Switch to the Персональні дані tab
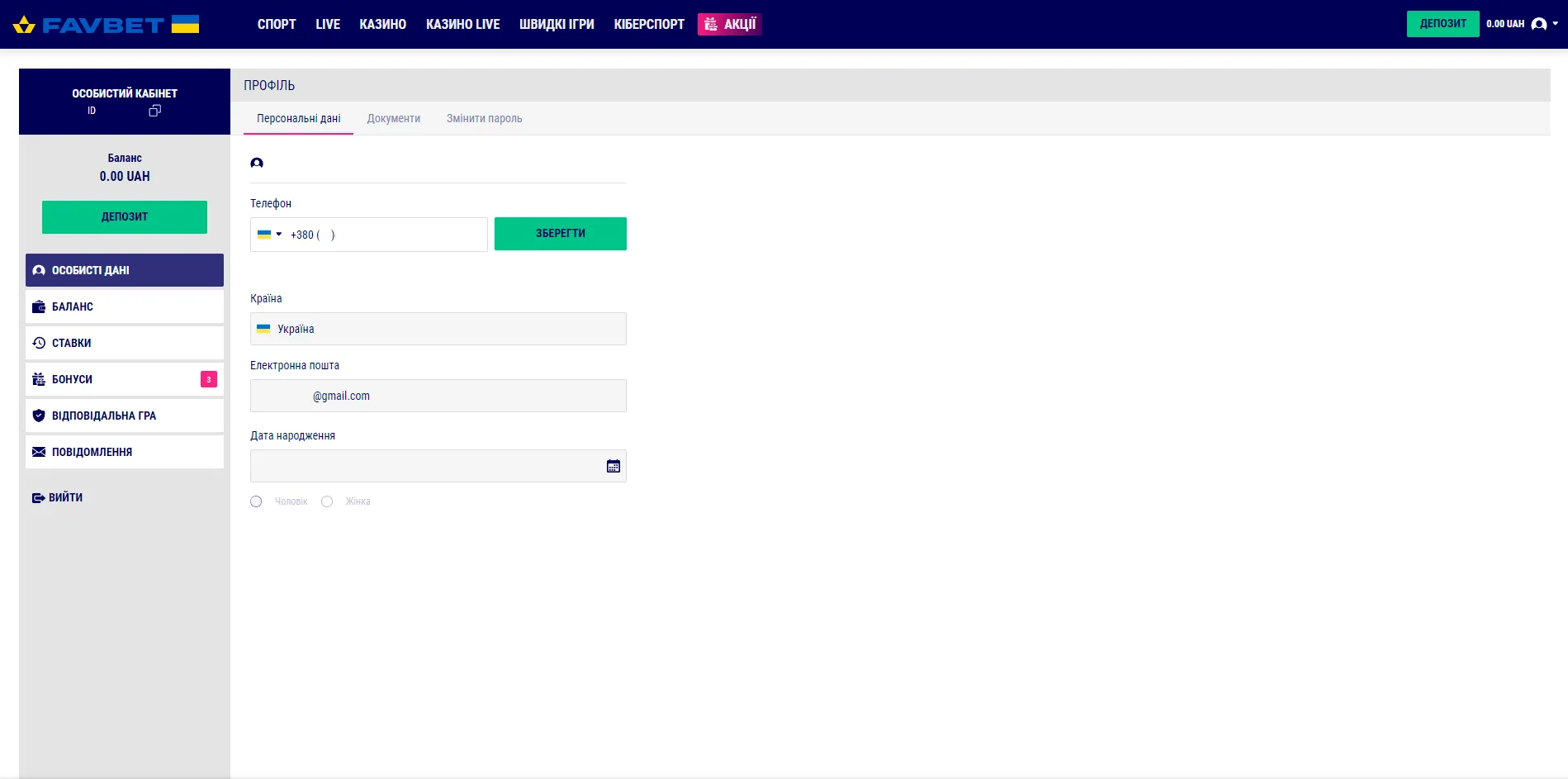Image resolution: width=1568 pixels, height=779 pixels. [299, 118]
